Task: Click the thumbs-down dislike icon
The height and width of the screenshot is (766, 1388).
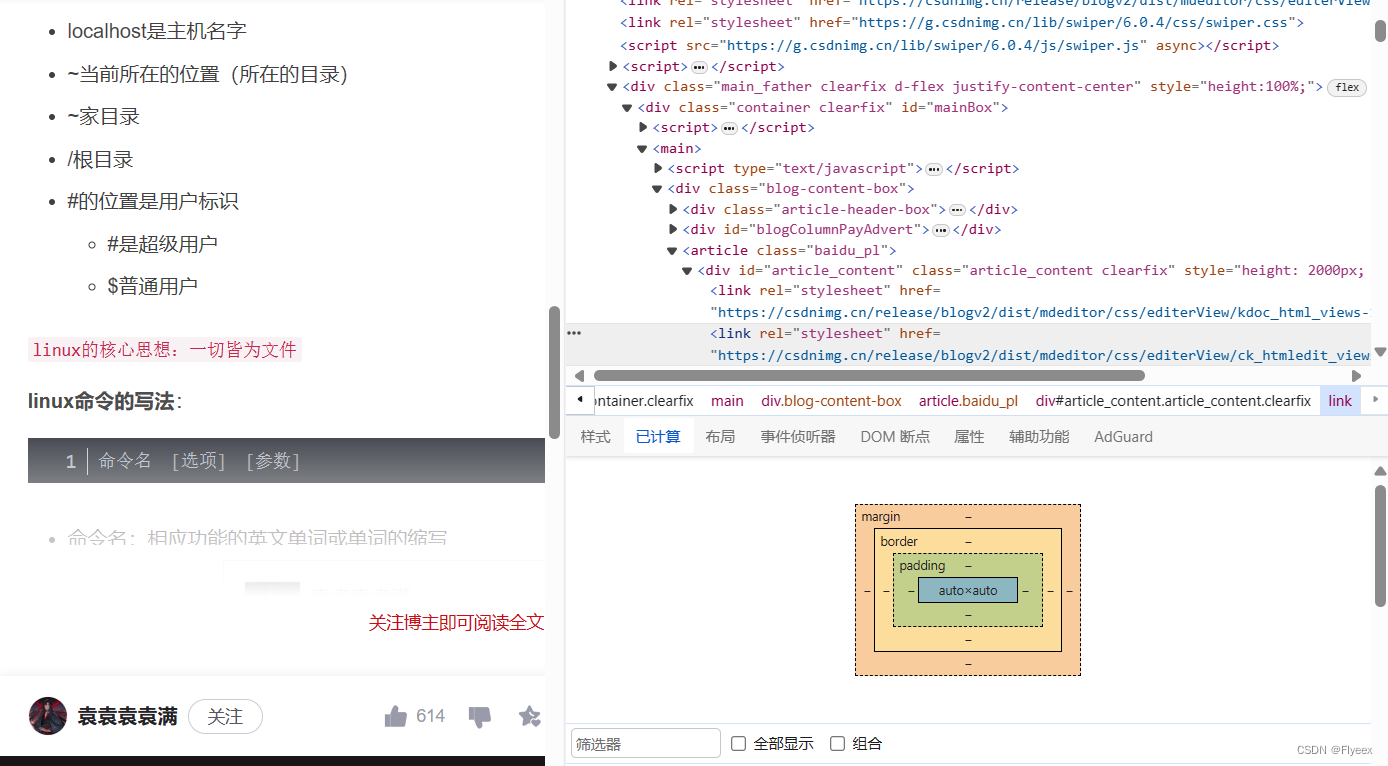Action: pos(480,717)
